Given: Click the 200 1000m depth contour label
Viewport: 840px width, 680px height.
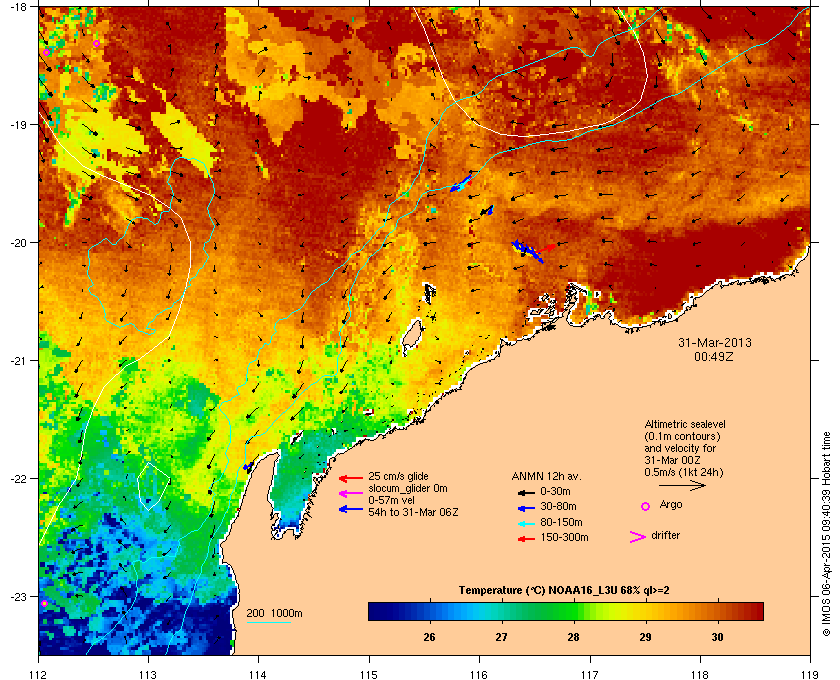Looking at the screenshot, I should coord(274,614).
